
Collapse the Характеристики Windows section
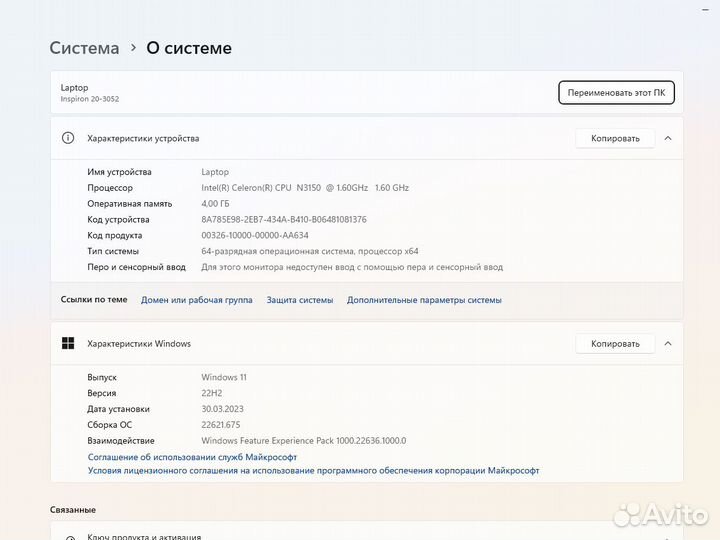click(668, 343)
